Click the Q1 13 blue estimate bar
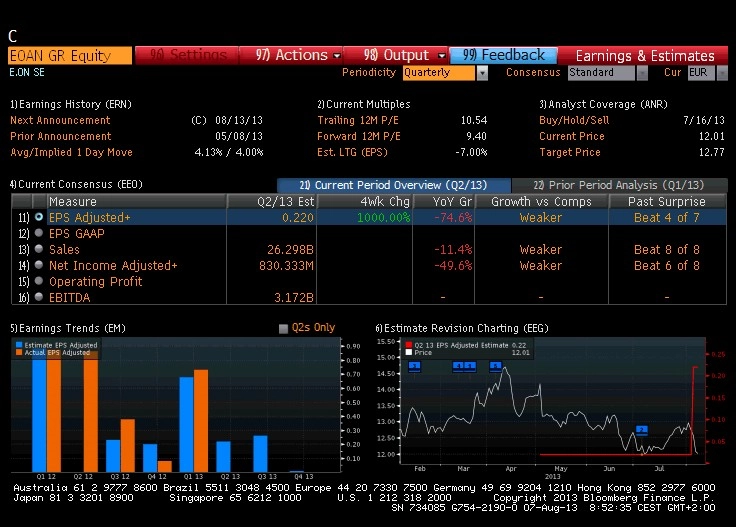Image resolution: width=736 pixels, height=527 pixels. tap(186, 425)
